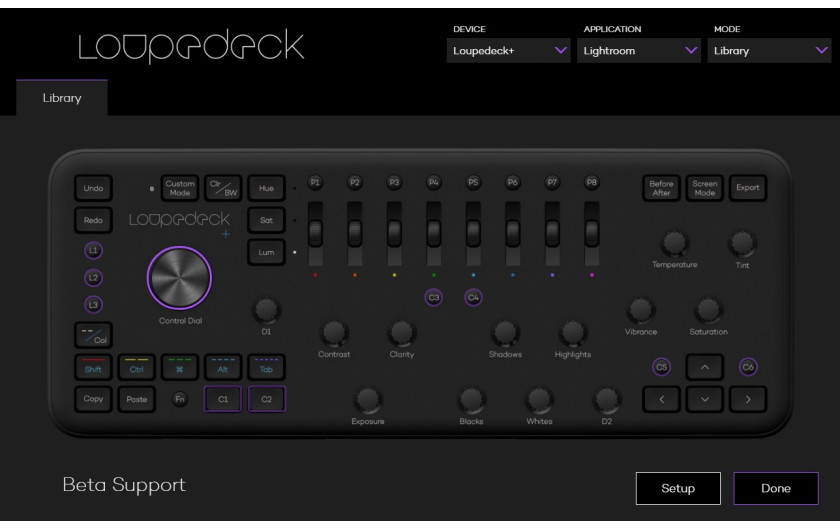Select the D1 dial knob

tap(266, 310)
